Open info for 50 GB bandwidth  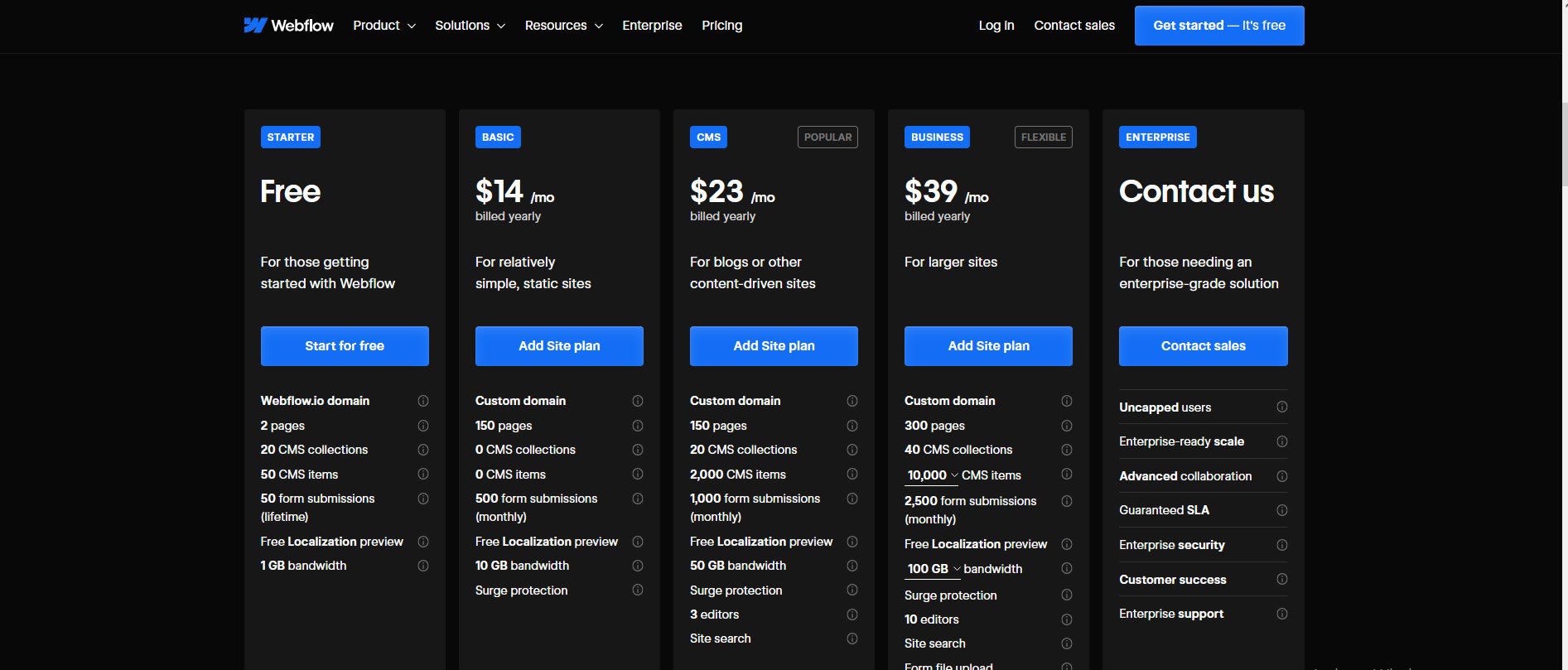coord(852,566)
